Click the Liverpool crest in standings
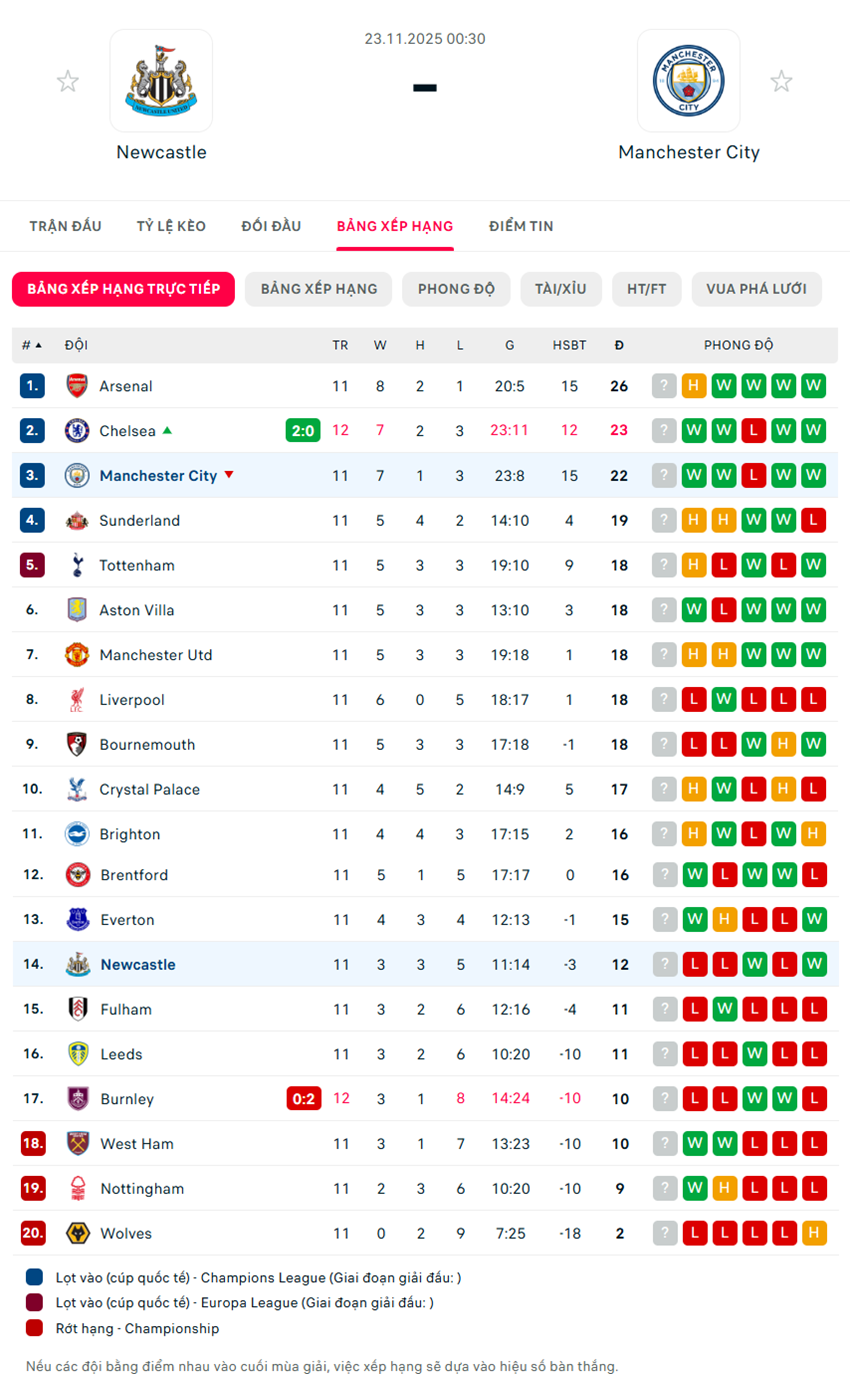Screen dimensions: 850x1374 (x=77, y=700)
